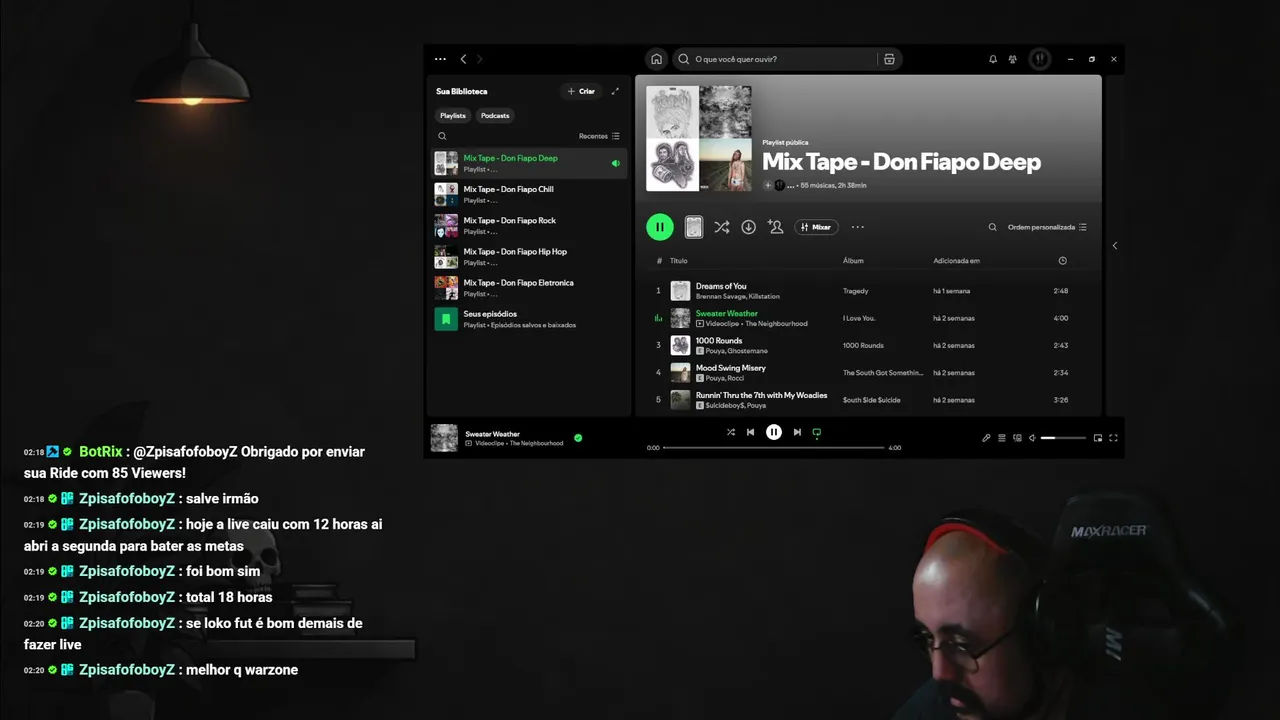
Task: Play the track Dreams of You
Action: (x=868, y=291)
